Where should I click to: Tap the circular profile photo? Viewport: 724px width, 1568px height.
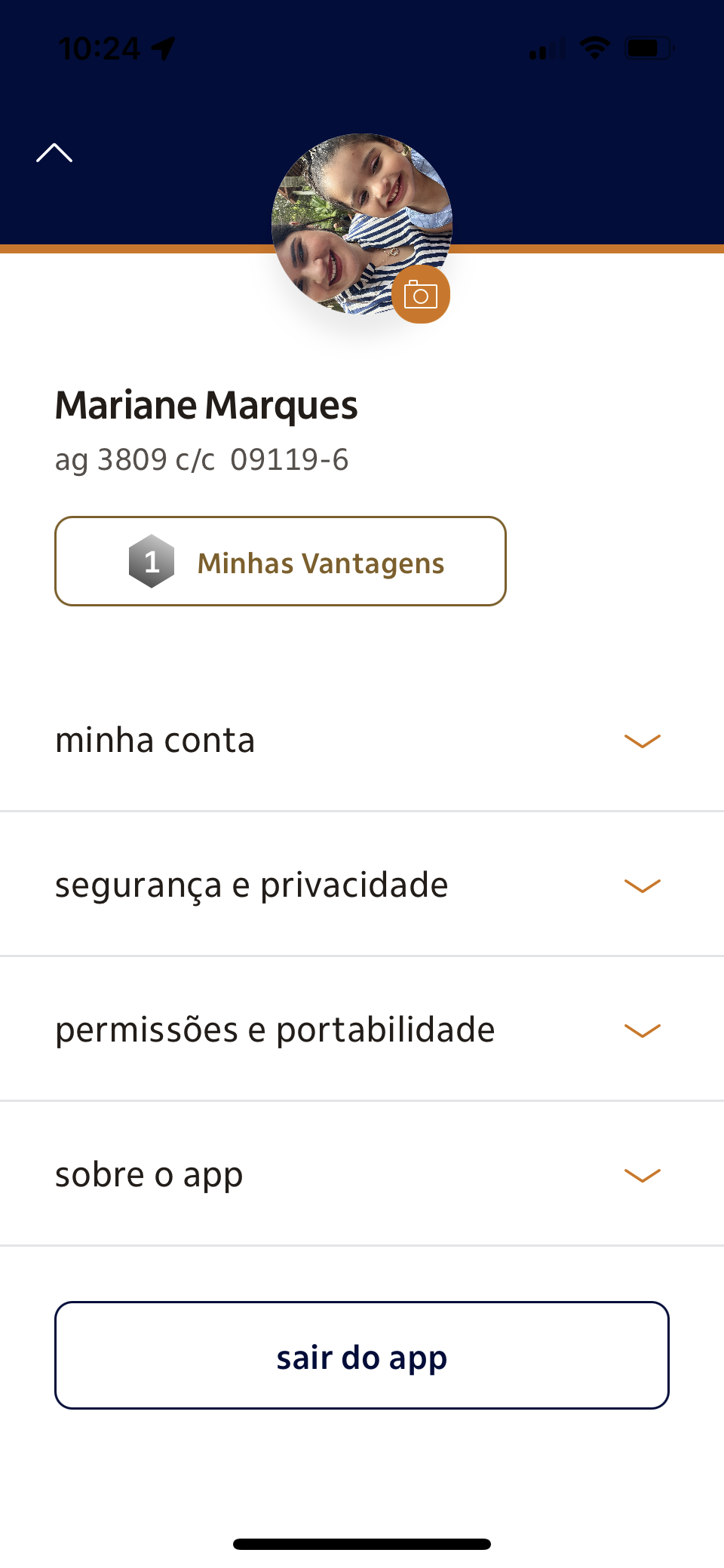pos(354,219)
